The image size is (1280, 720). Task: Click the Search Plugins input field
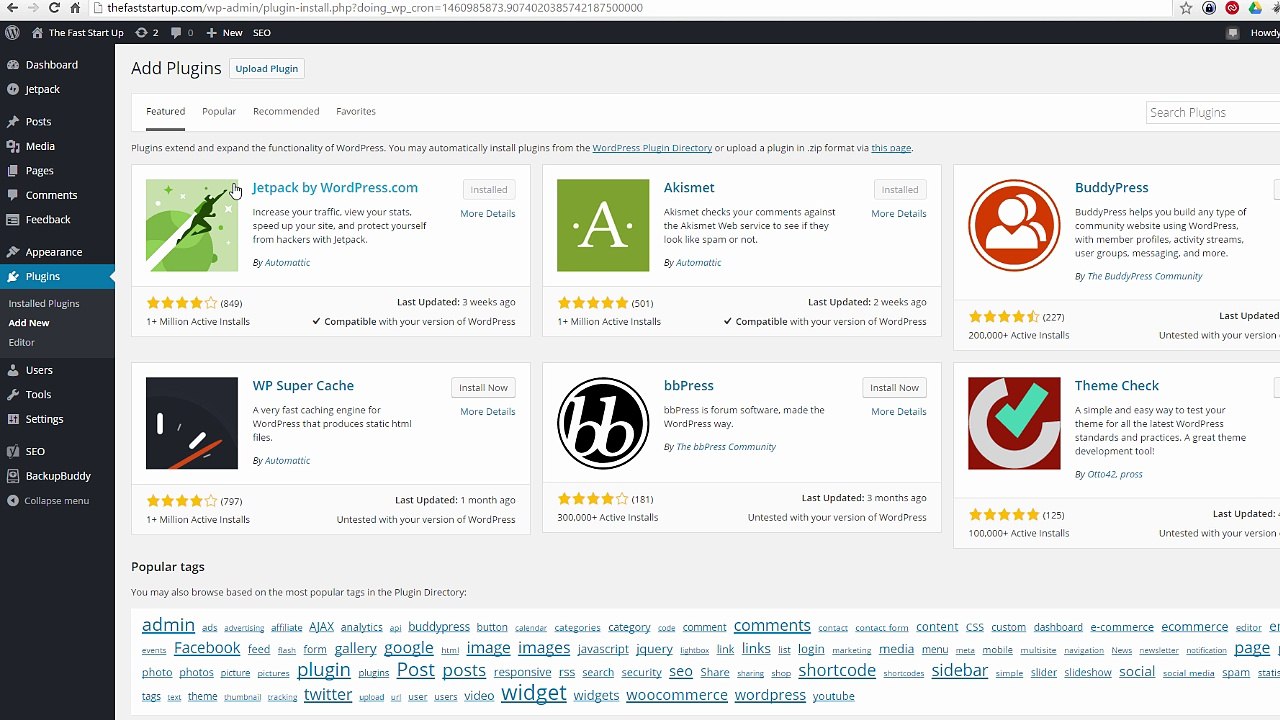(1213, 112)
